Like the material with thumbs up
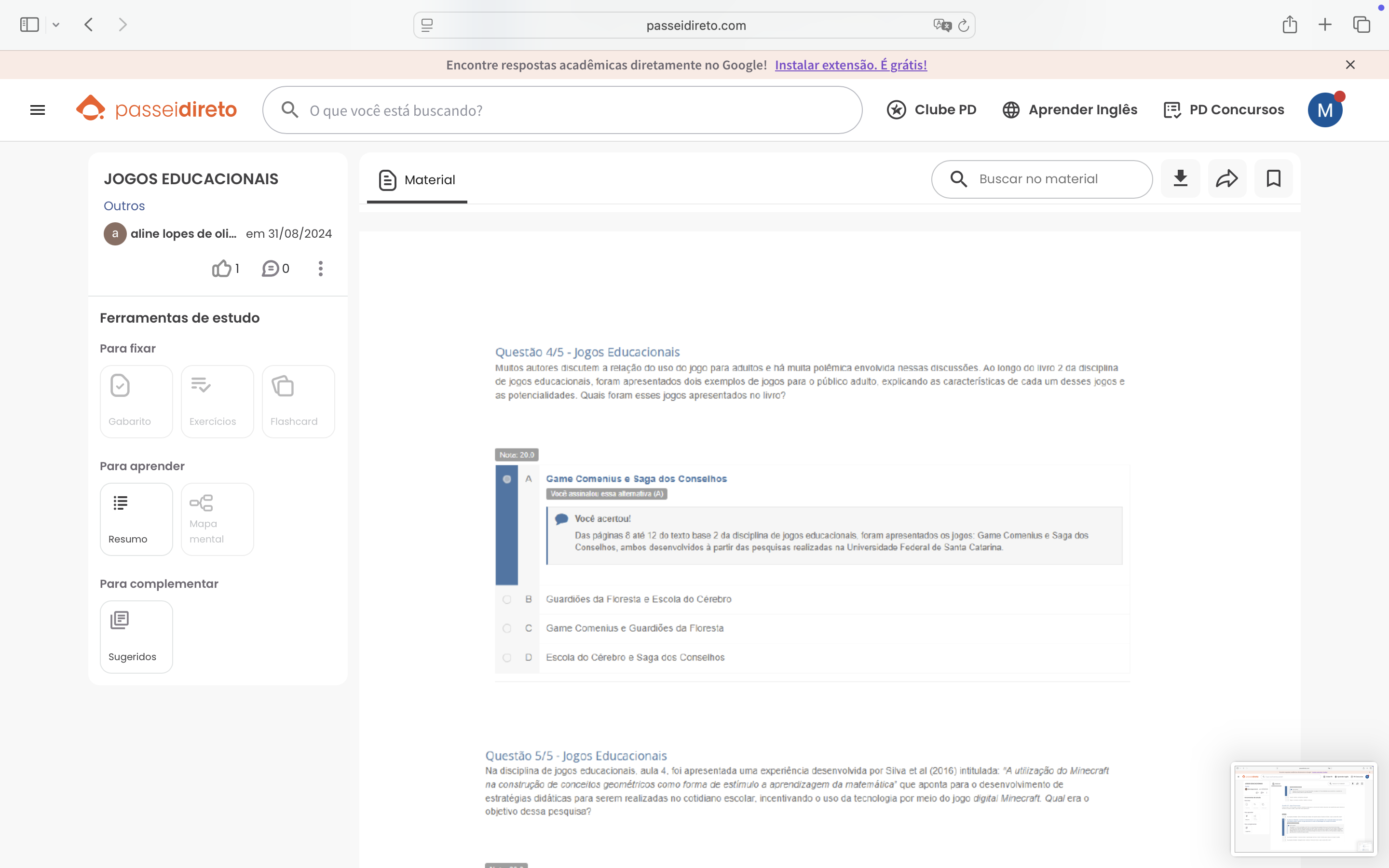This screenshot has height=868, width=1389. coord(221,268)
